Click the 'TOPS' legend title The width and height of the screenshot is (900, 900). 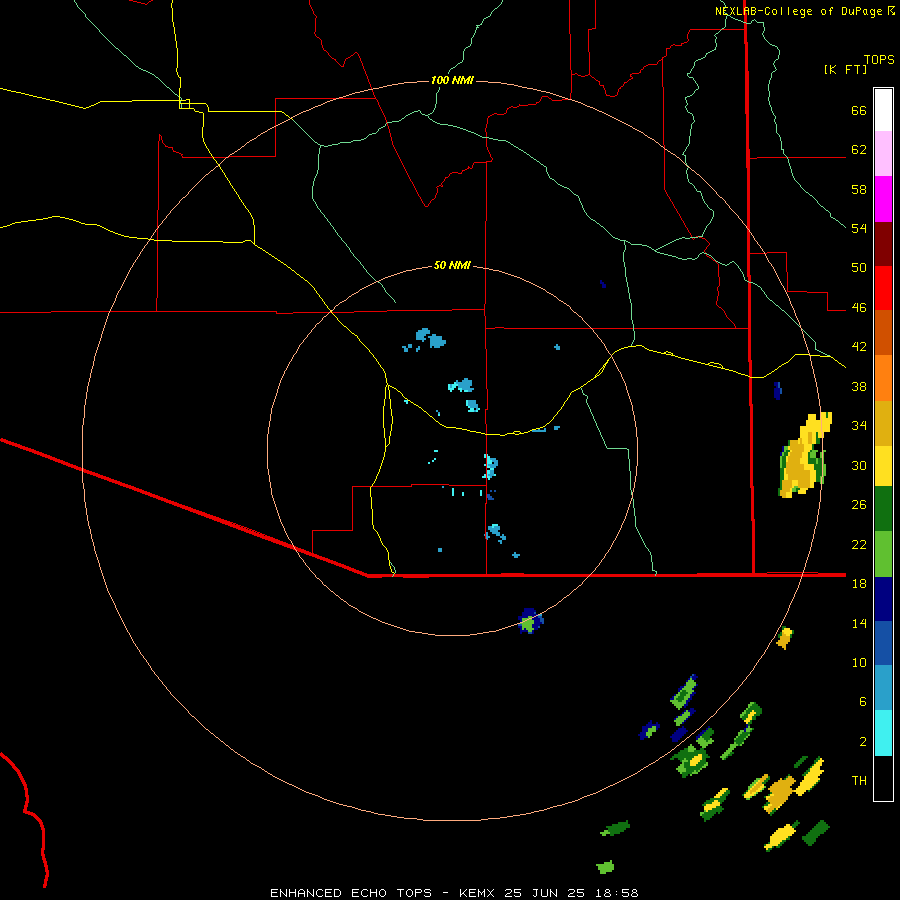click(879, 59)
